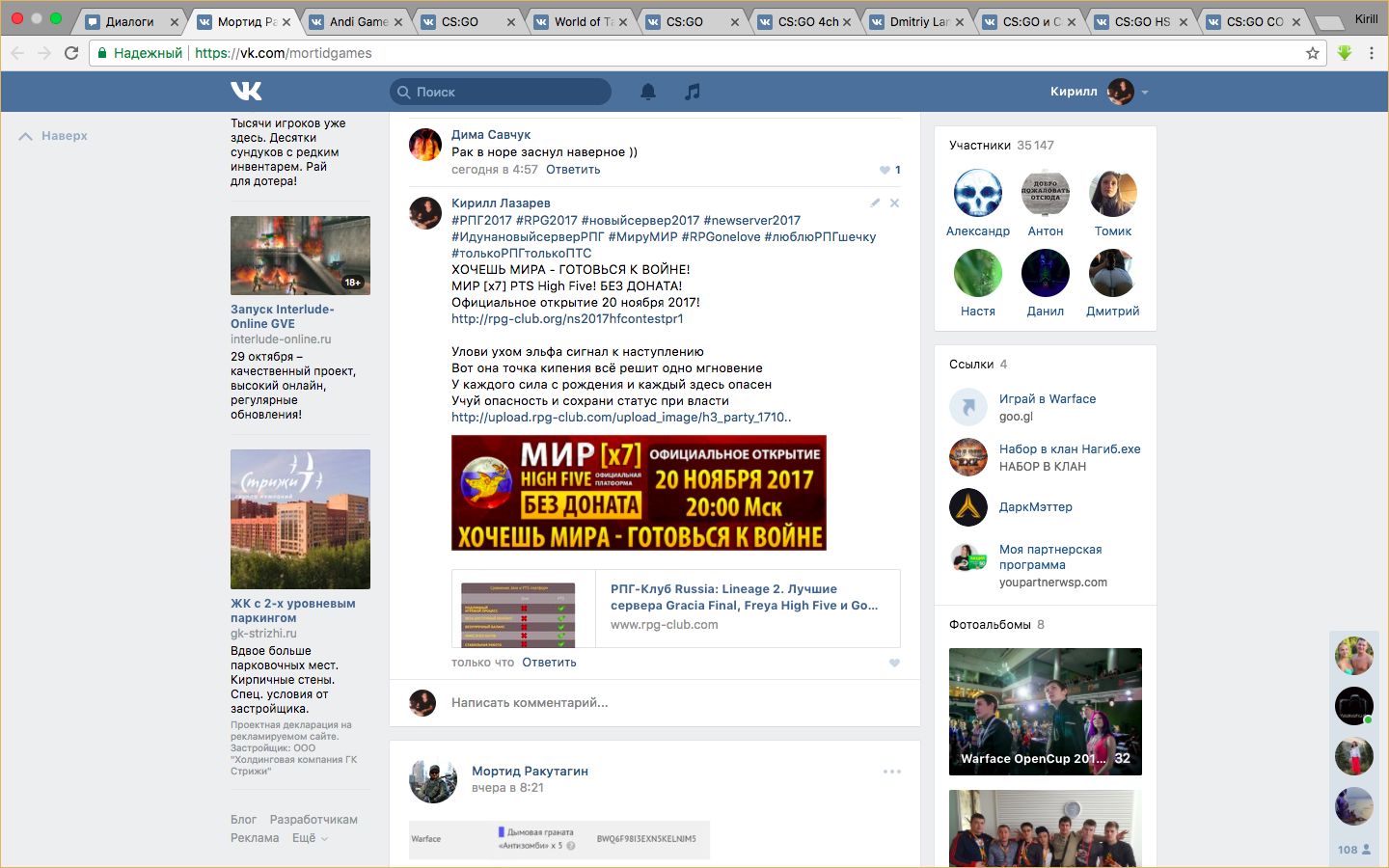This screenshot has height=868, width=1389.
Task: Reply to Кирилл Лазарев's comment
Action: (x=549, y=663)
